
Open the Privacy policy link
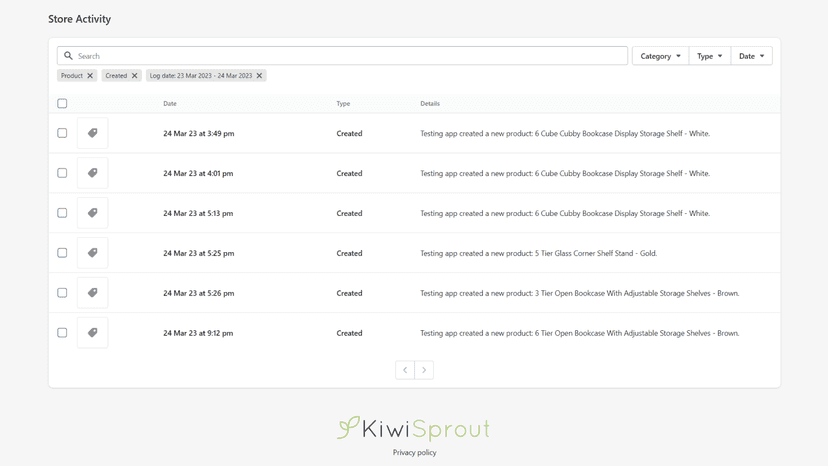(x=415, y=452)
